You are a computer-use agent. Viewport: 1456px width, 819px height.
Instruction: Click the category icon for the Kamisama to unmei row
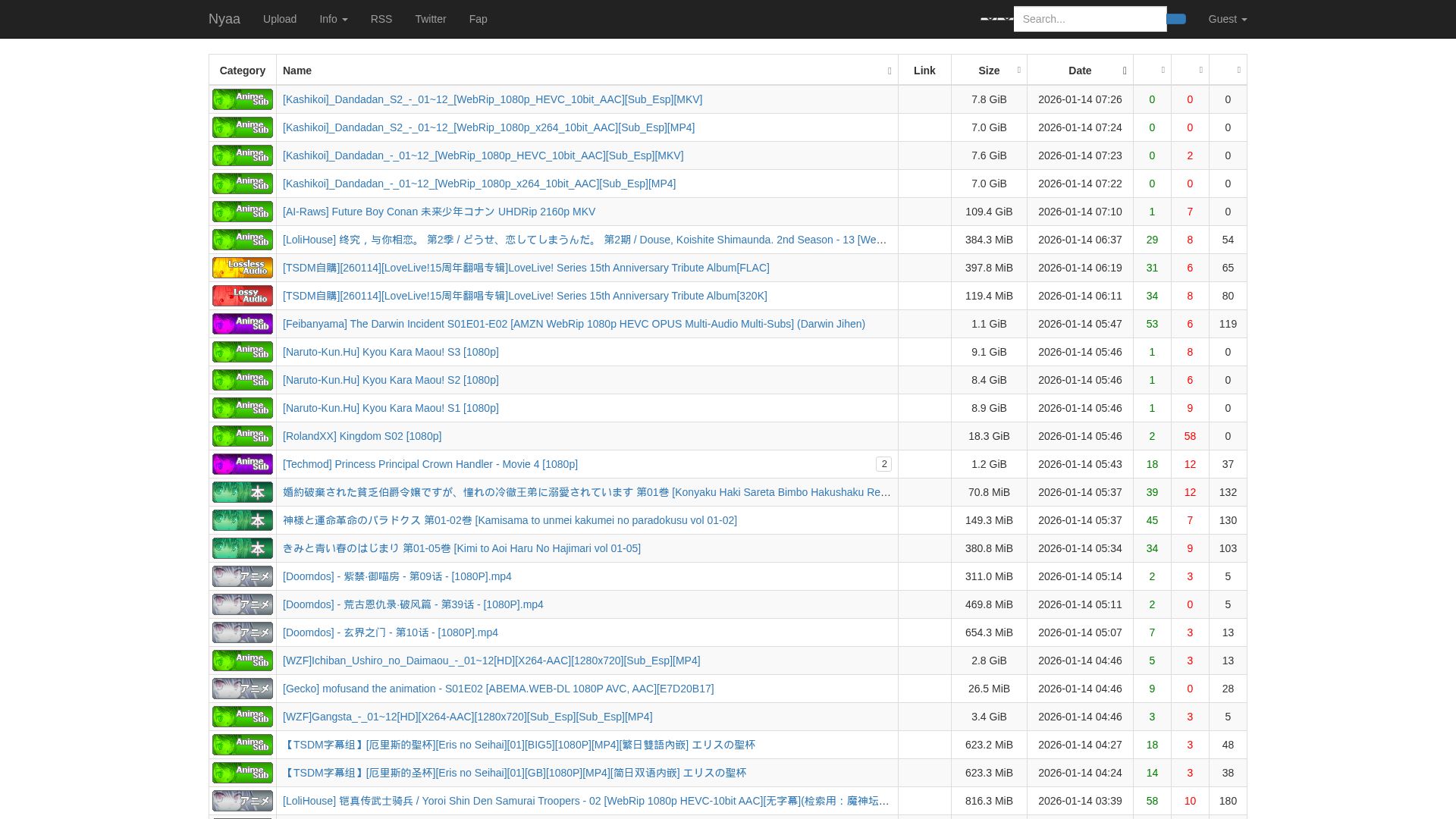pyautogui.click(x=242, y=520)
